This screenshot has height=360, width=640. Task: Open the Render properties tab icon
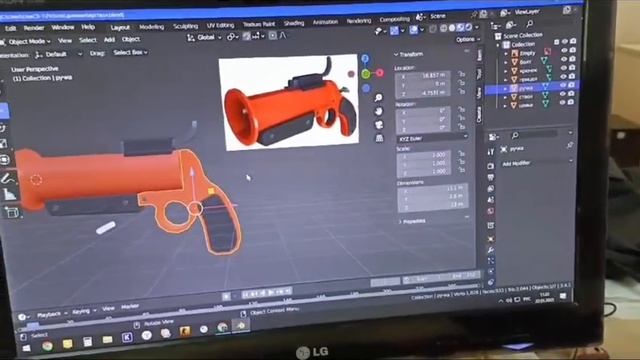490,166
